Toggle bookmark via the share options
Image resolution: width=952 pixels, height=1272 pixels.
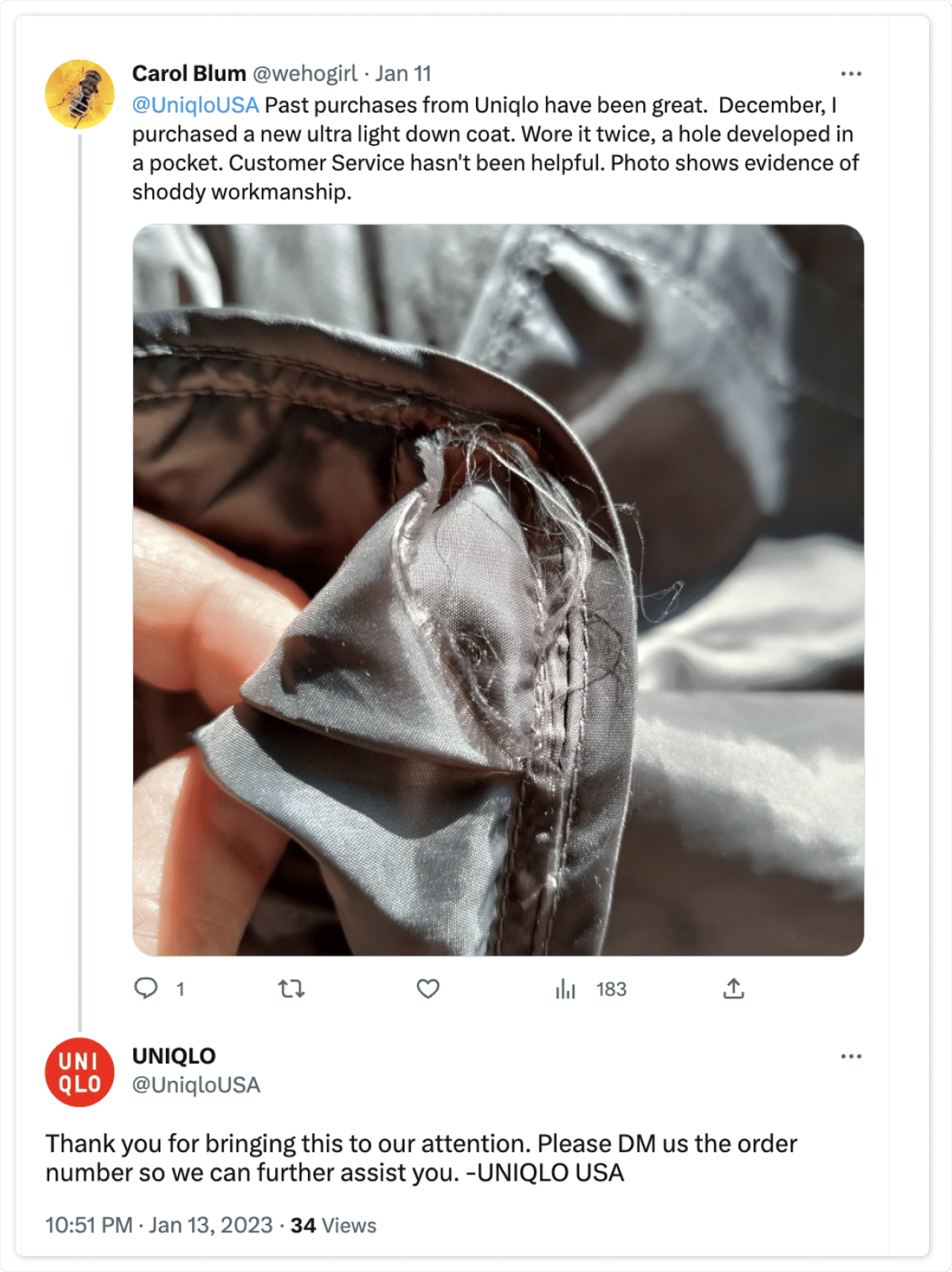tap(734, 989)
